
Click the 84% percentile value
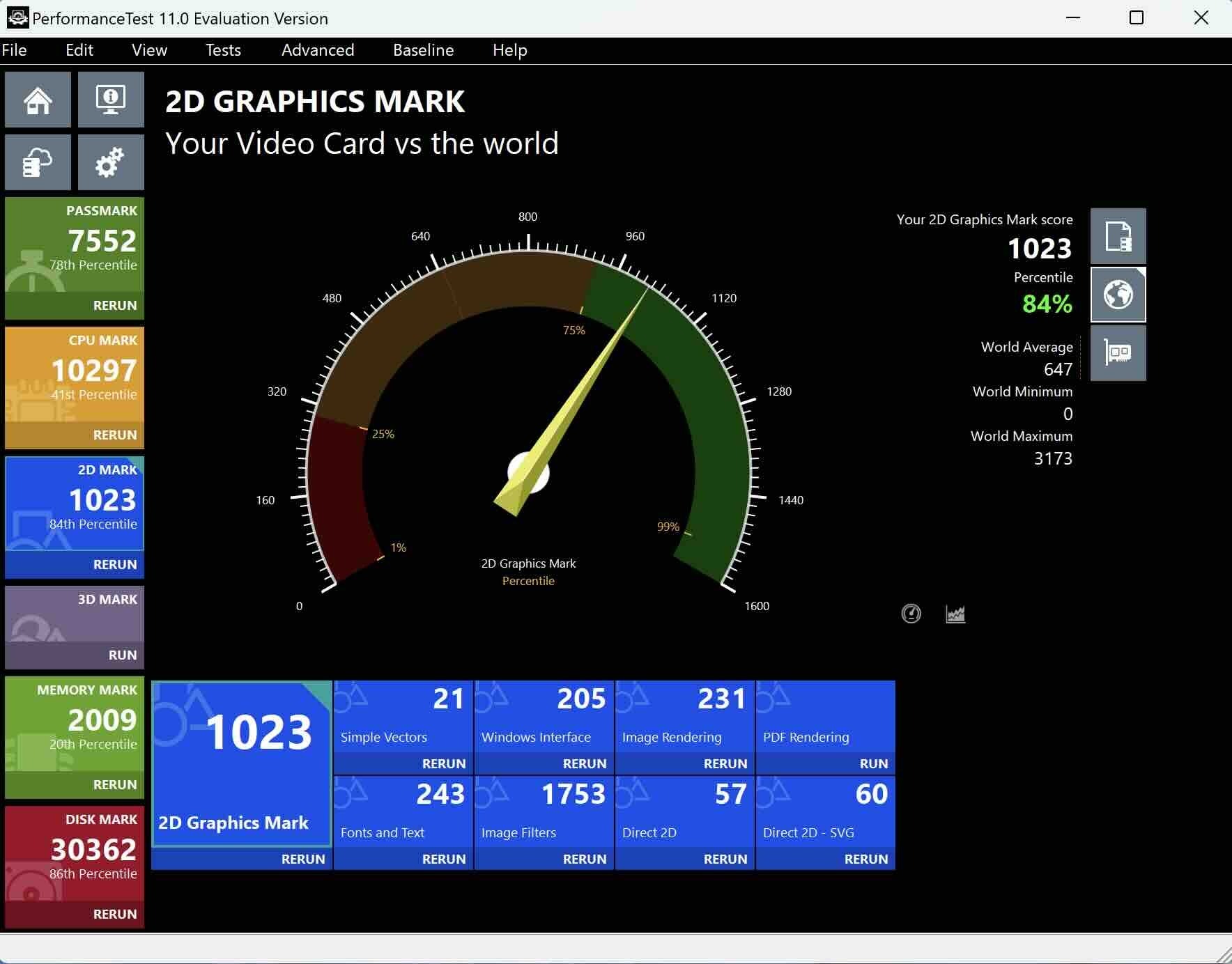point(1047,304)
